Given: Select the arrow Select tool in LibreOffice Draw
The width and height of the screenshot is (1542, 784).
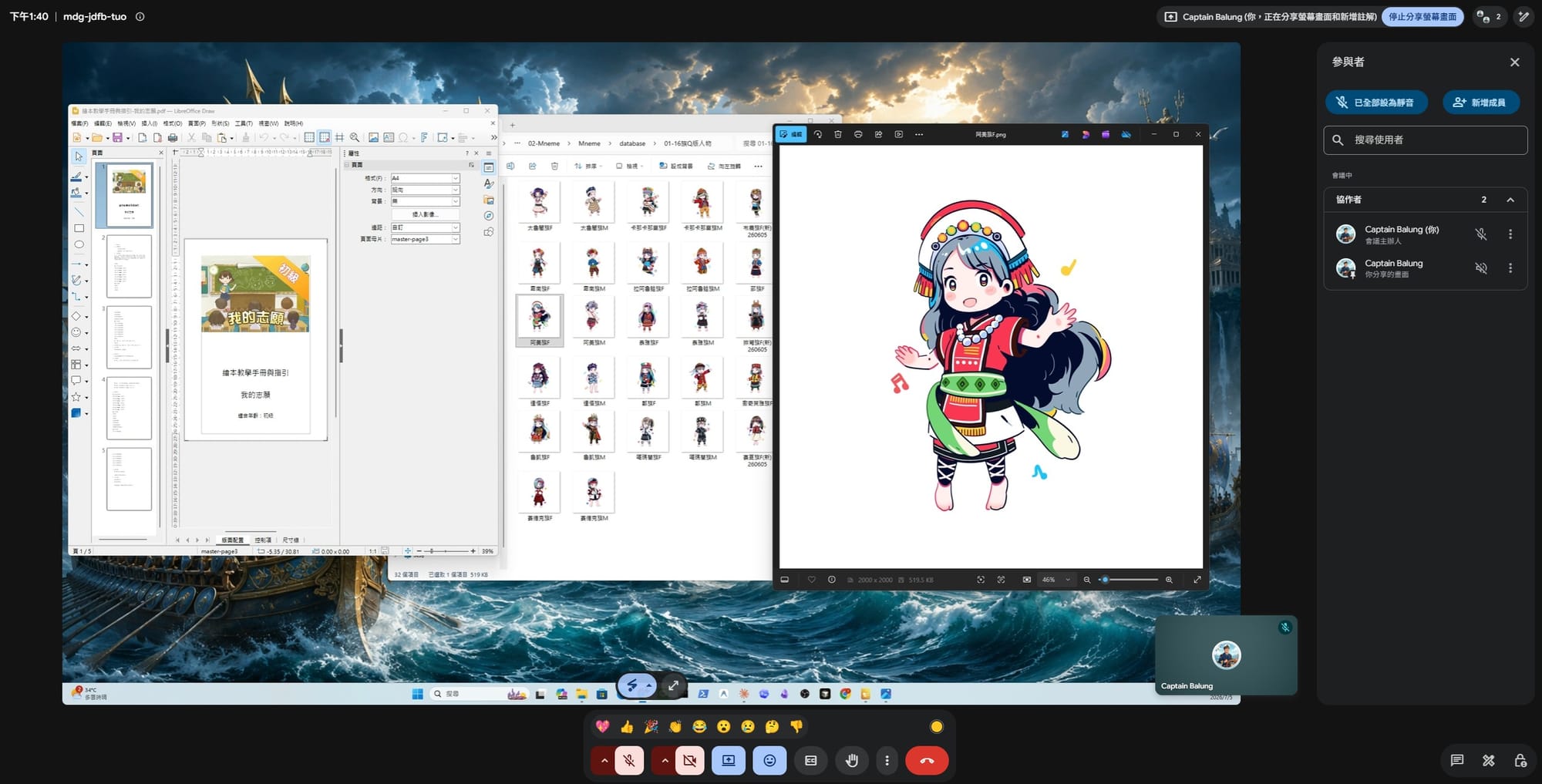Looking at the screenshot, I should click(78, 156).
